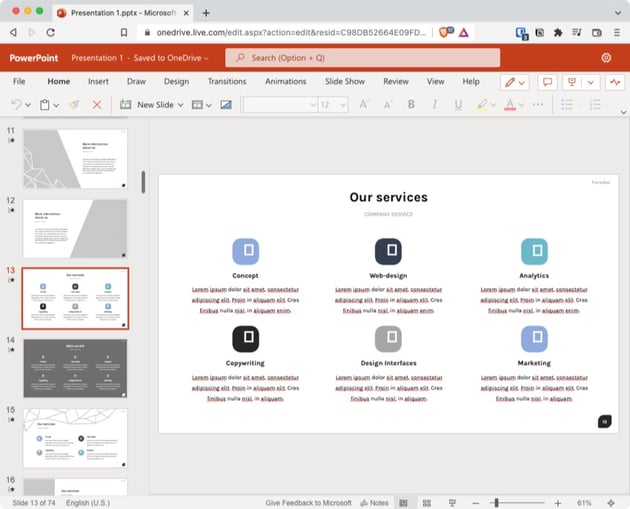
Task: Click the Comments speech bubble icon
Action: (547, 81)
